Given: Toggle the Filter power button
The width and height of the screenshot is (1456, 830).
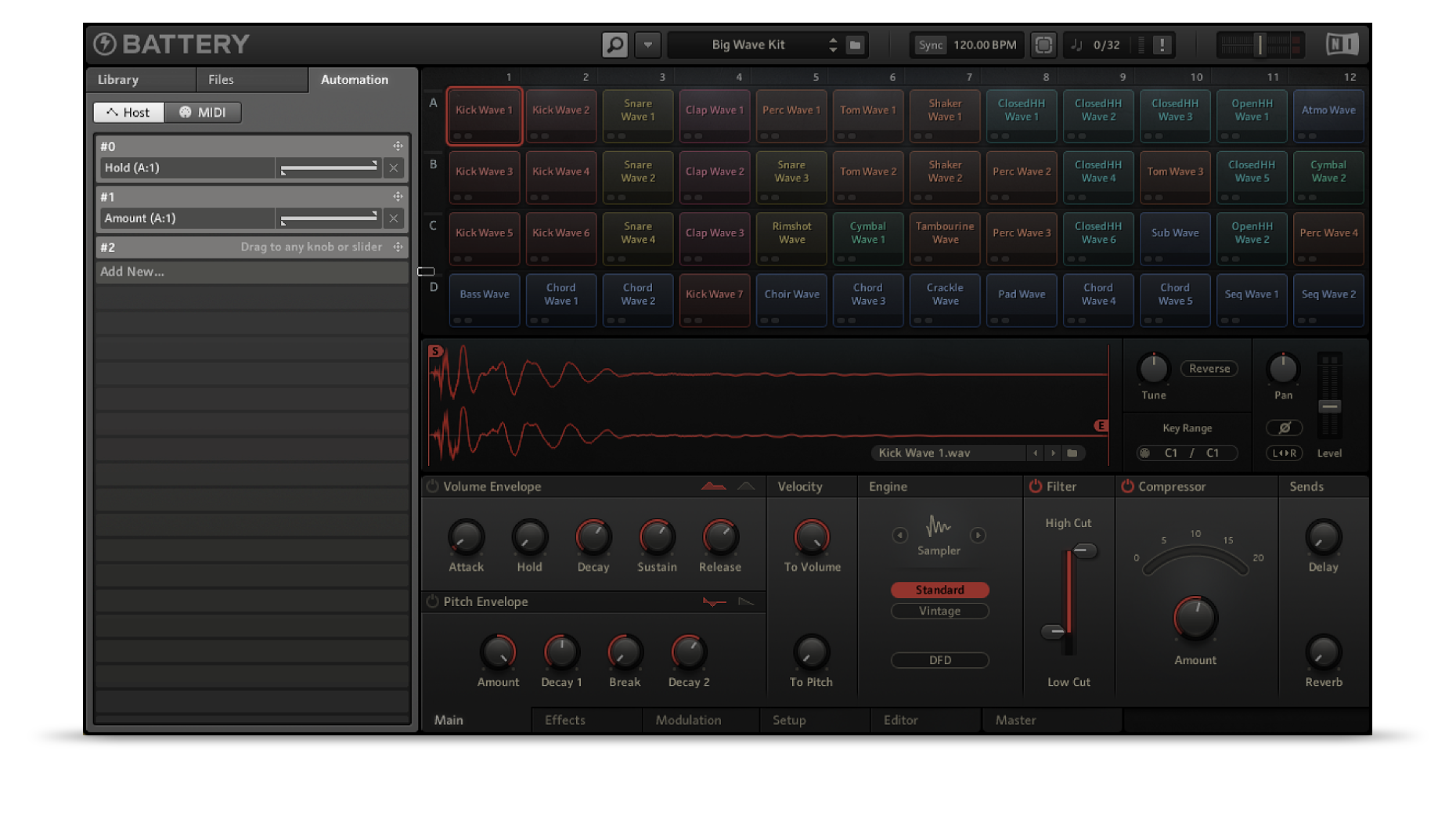Looking at the screenshot, I should 1036,486.
